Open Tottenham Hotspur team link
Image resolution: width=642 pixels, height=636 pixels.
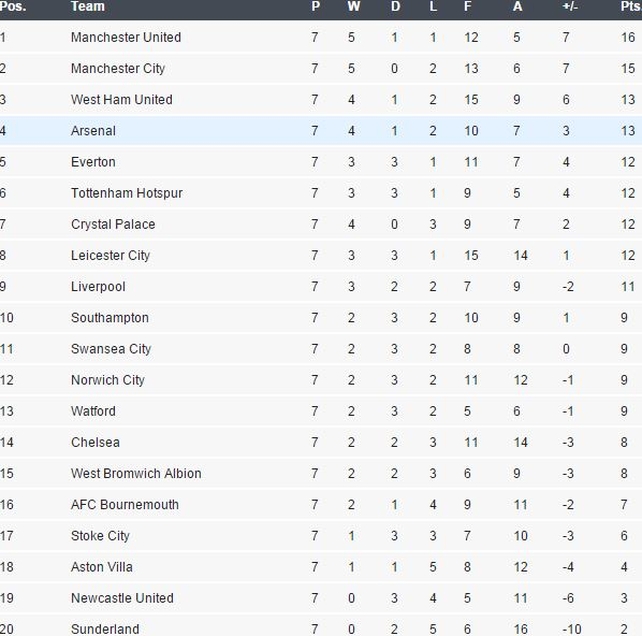[x=127, y=193]
